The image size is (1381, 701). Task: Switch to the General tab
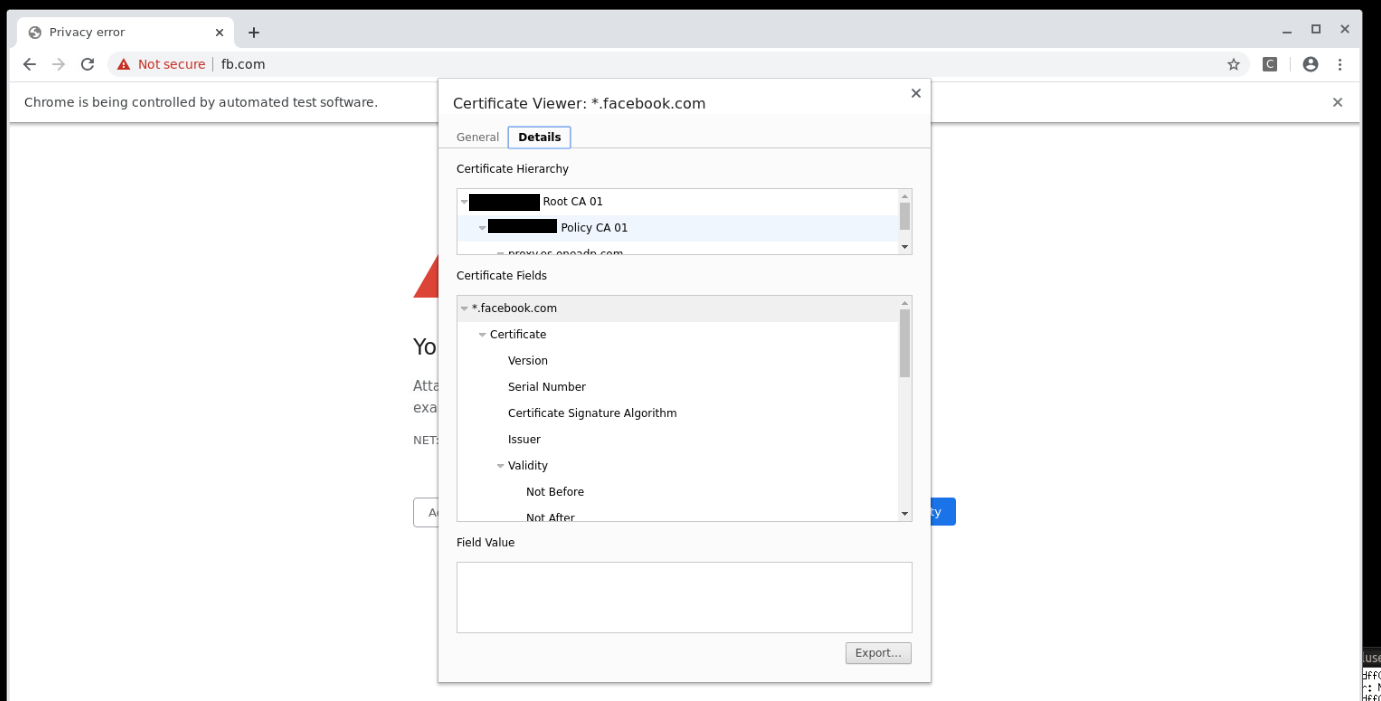pyautogui.click(x=477, y=137)
